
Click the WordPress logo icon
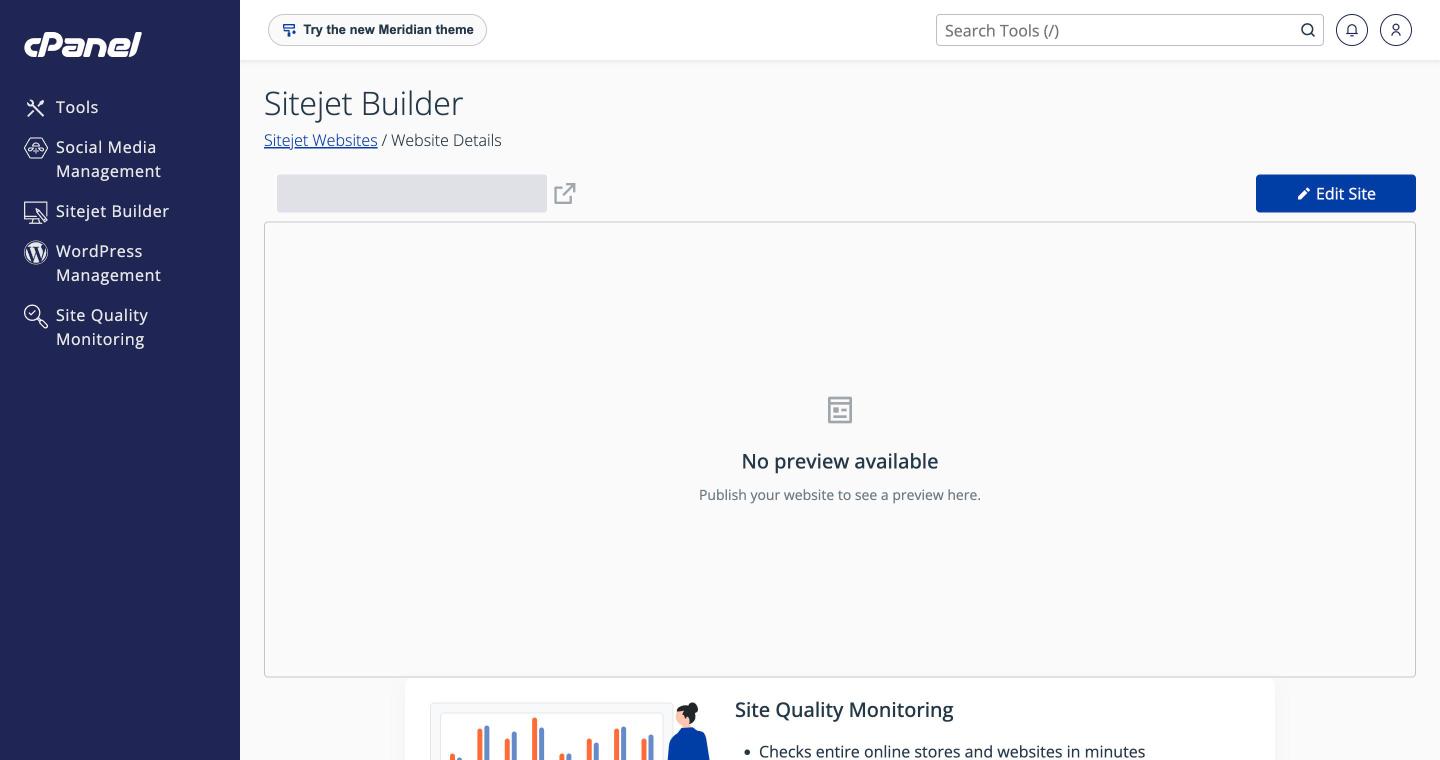tap(36, 252)
